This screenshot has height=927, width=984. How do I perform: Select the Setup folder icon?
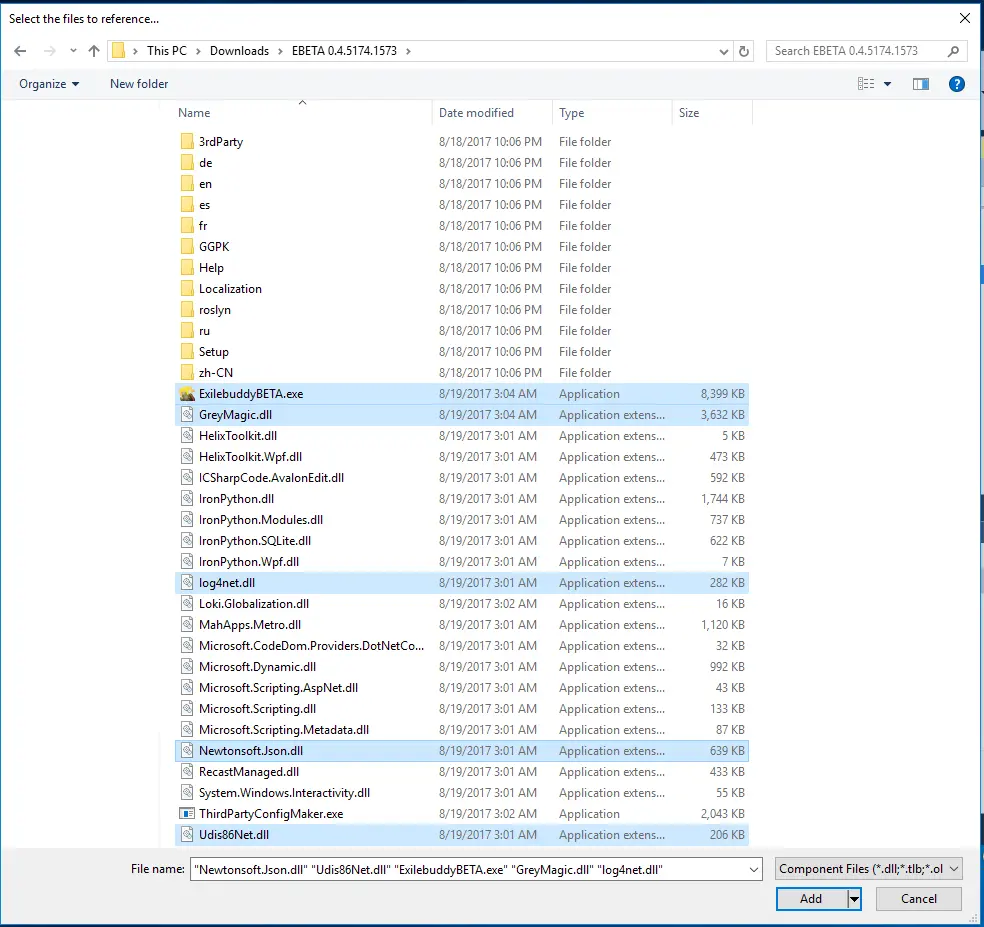(x=187, y=352)
